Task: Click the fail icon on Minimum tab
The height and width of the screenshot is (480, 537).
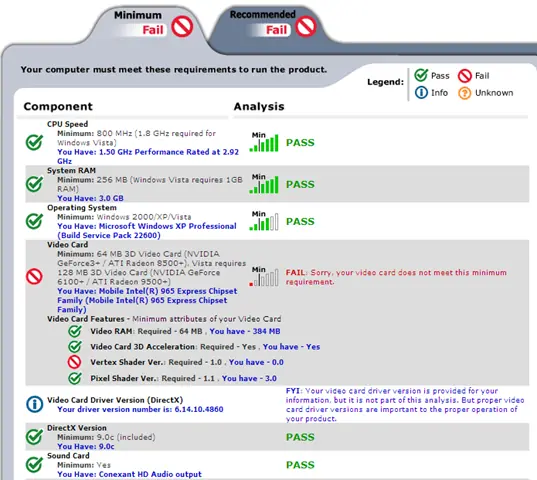Action: (182, 27)
